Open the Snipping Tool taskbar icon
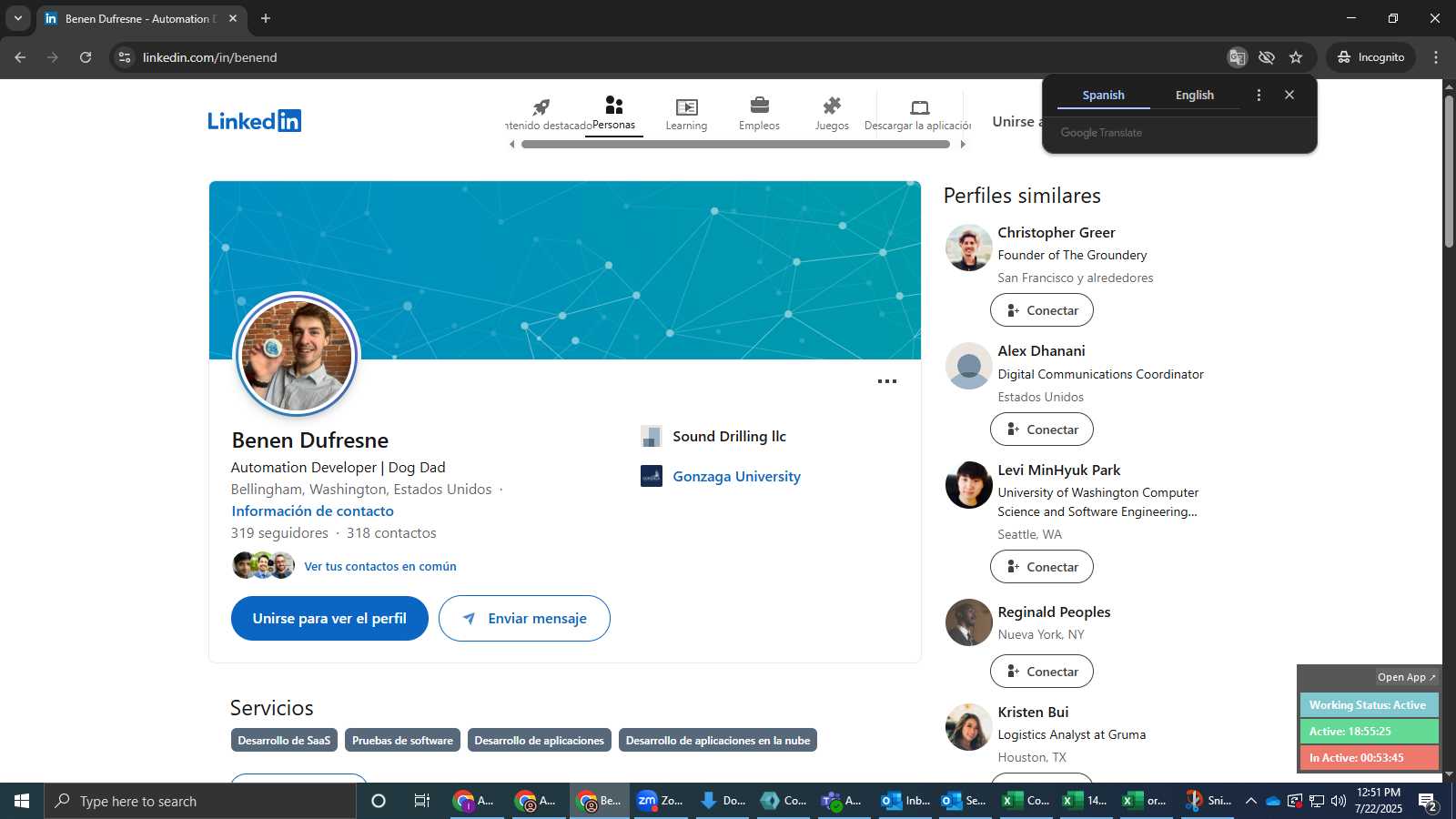The image size is (1456, 819). coord(1208,801)
